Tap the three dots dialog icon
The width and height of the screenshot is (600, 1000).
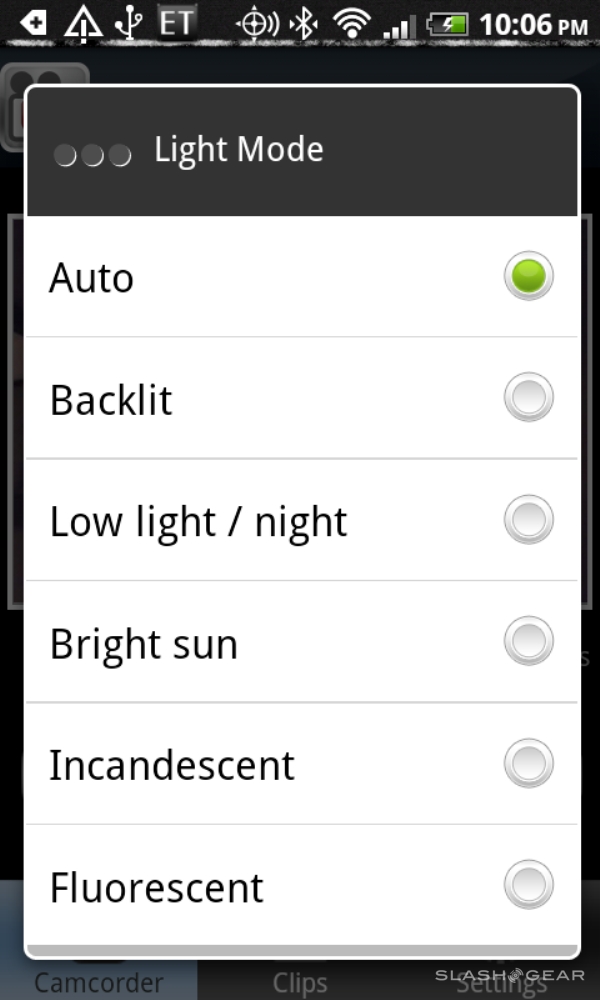coord(93,155)
